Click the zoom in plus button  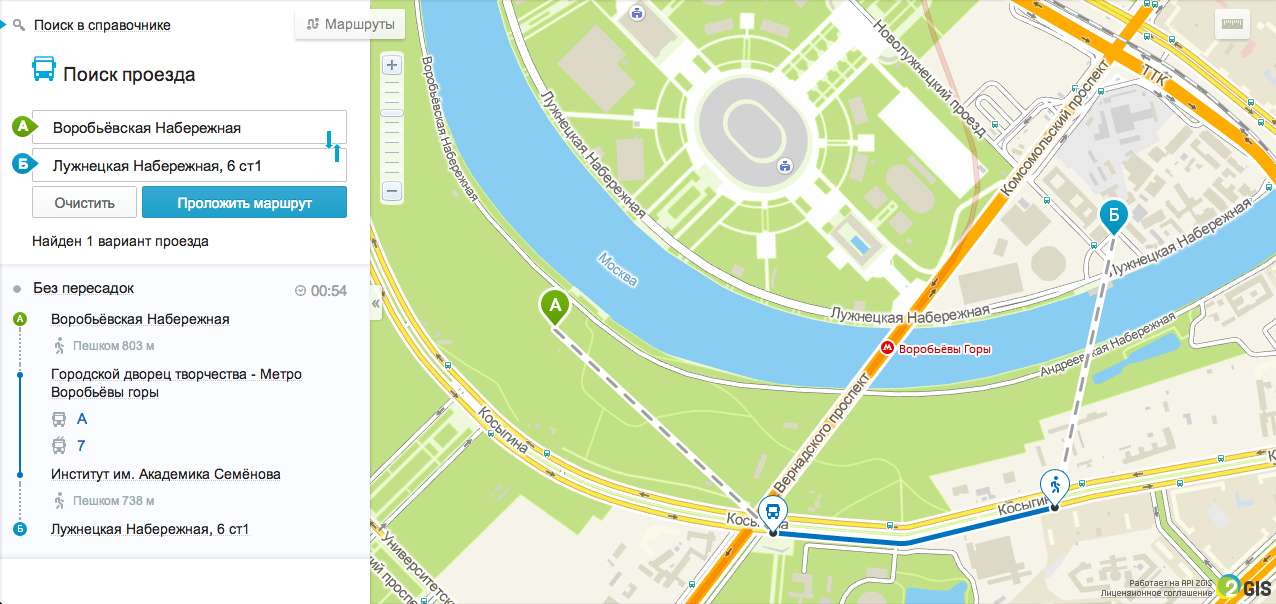tap(392, 66)
